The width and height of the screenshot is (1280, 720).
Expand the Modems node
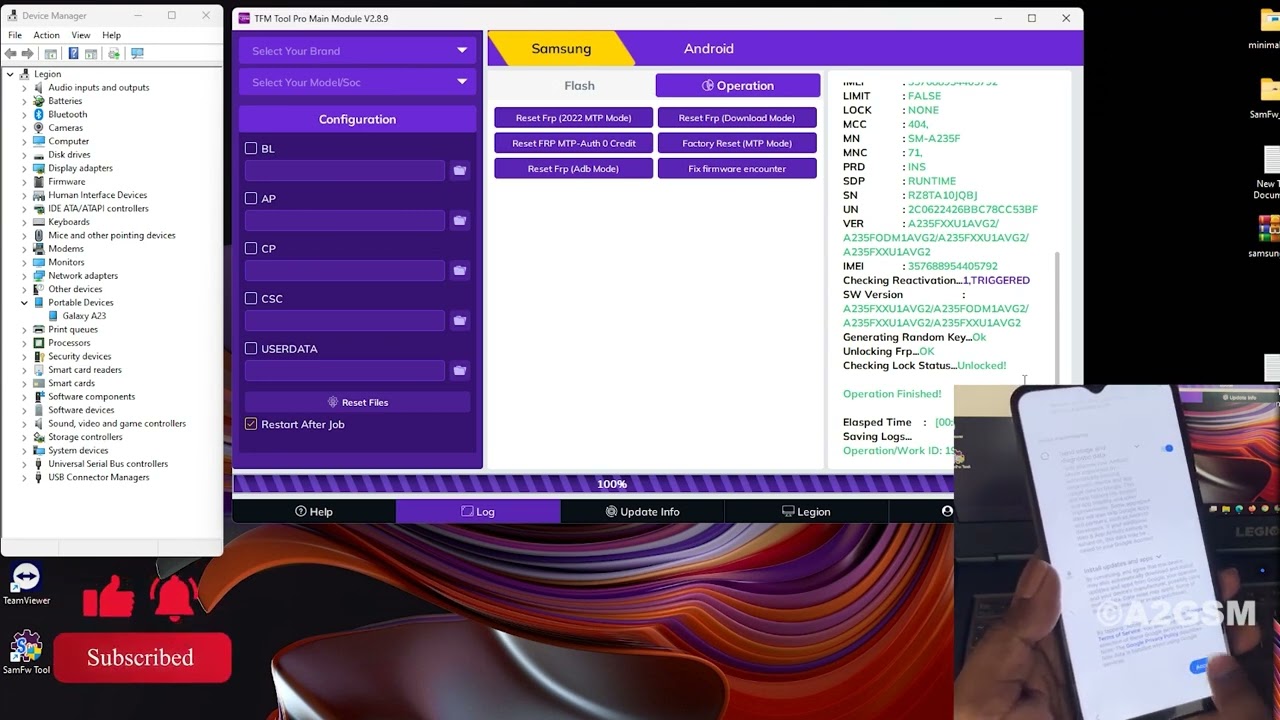click(x=24, y=249)
